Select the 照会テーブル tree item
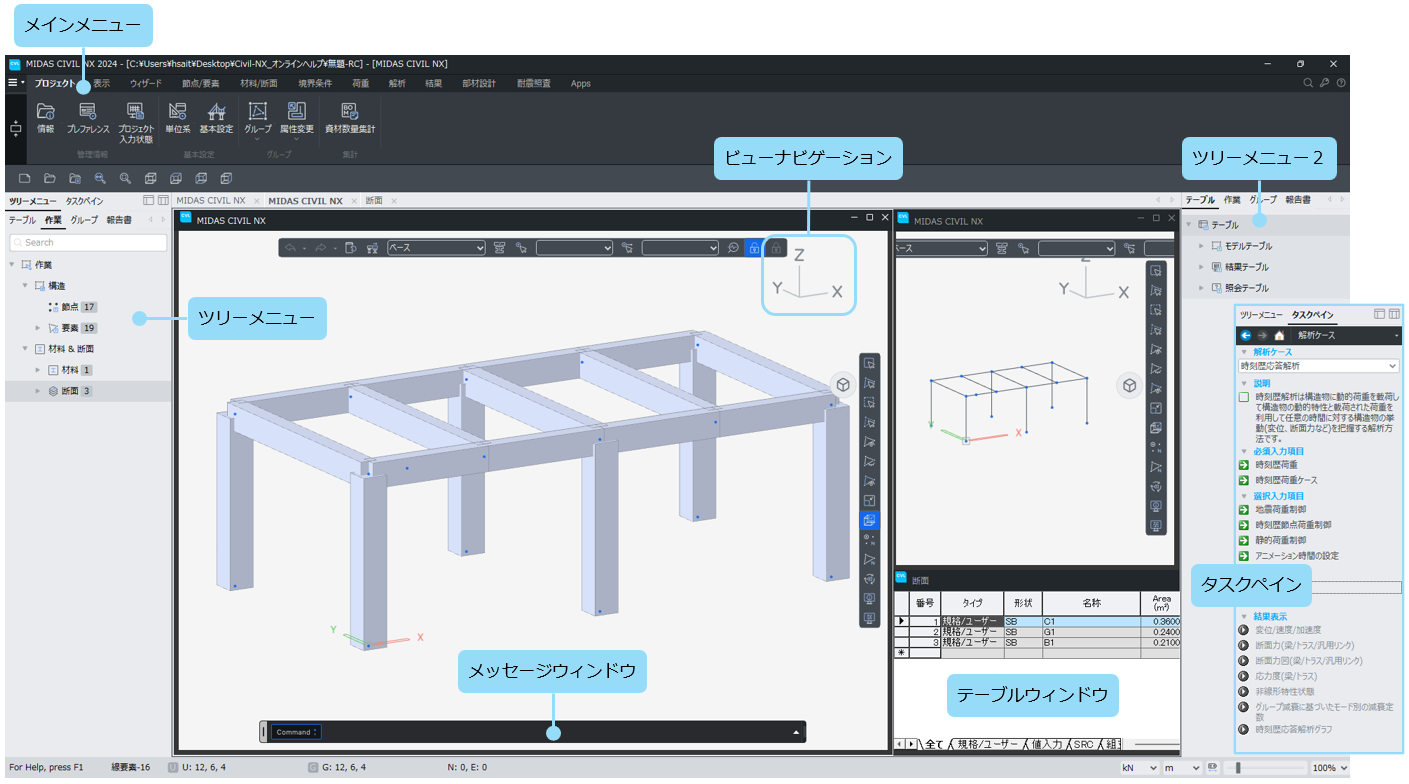Screen dimensions: 1409x784 [x=1240, y=288]
